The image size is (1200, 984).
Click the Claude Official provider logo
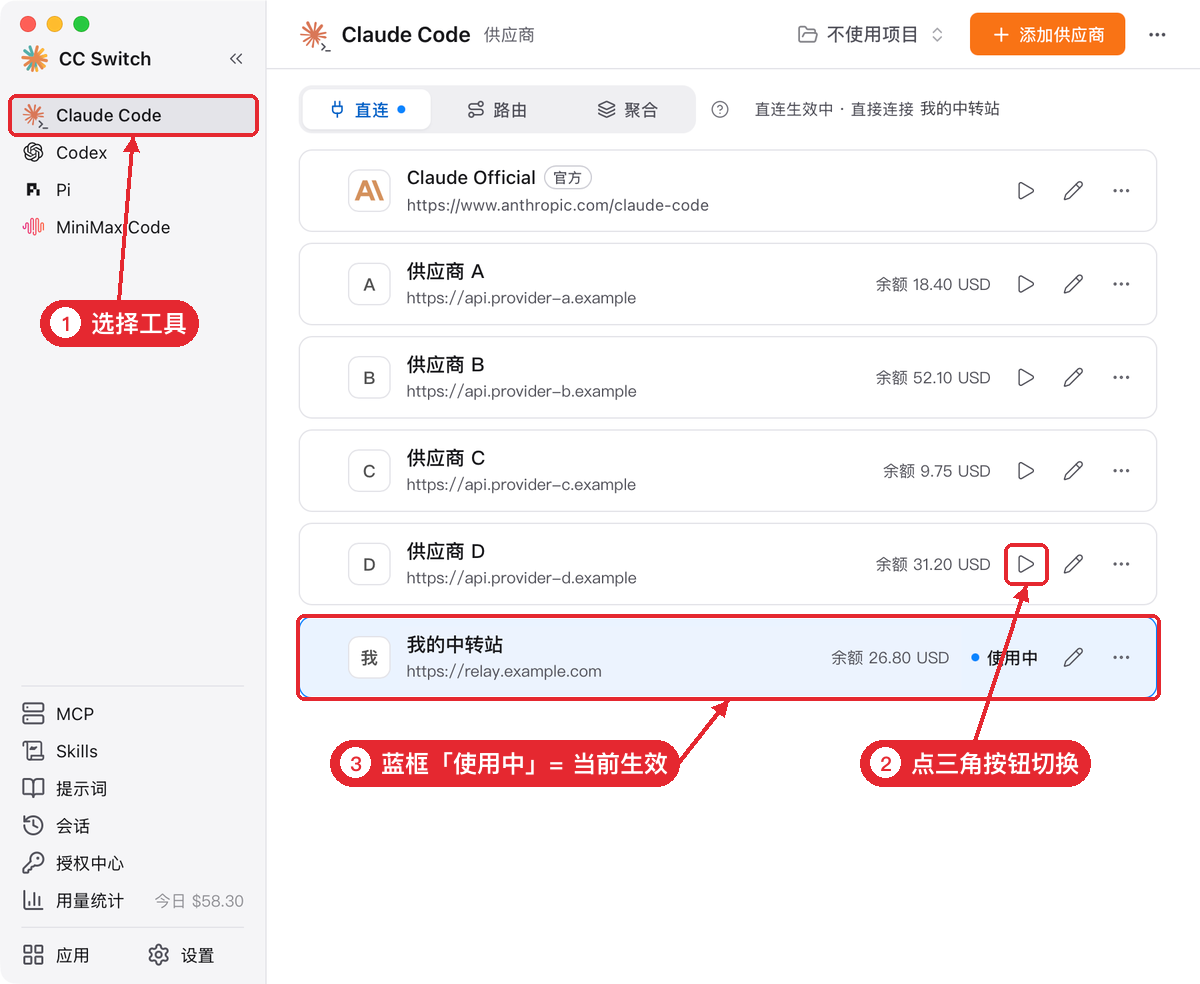point(369,191)
